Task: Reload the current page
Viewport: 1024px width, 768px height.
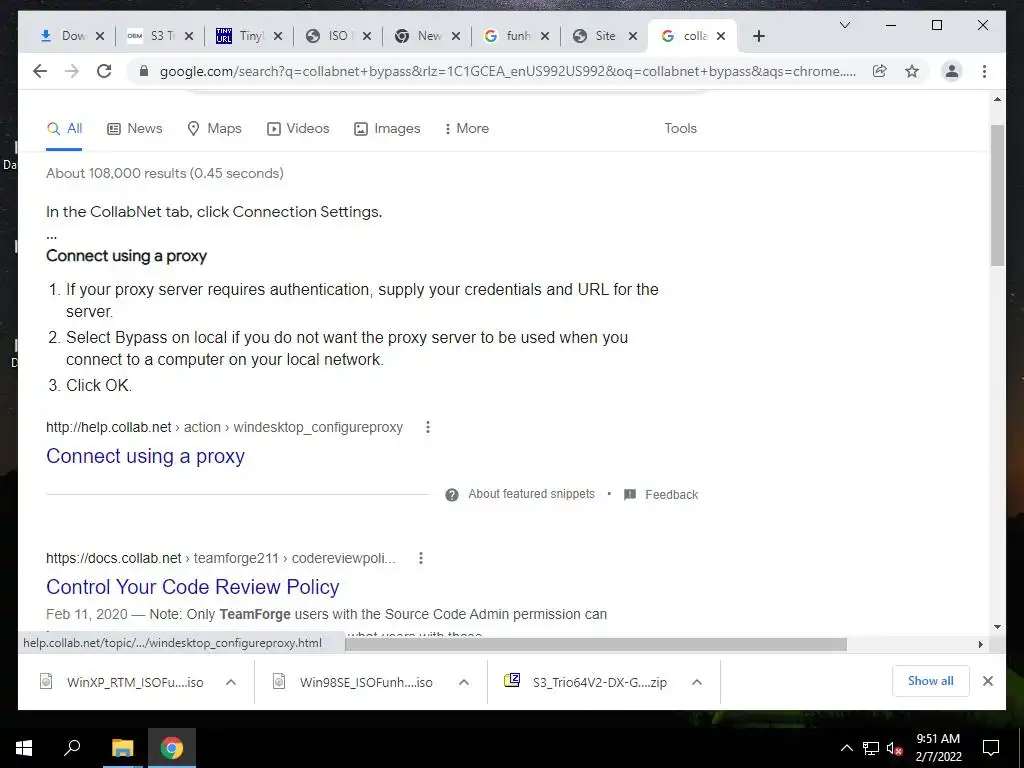Action: [x=104, y=71]
